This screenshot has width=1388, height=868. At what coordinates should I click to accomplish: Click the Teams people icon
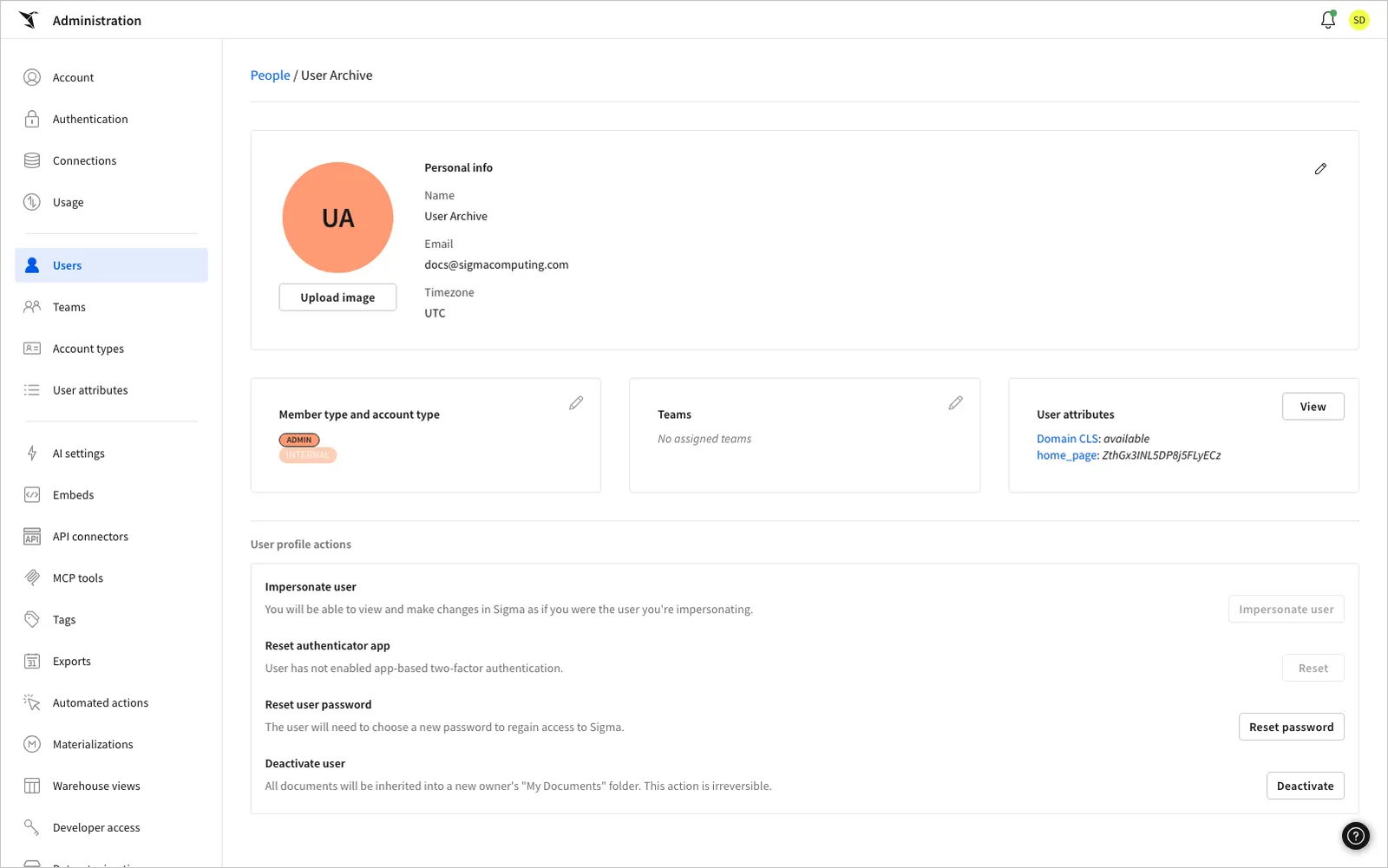pyautogui.click(x=32, y=307)
